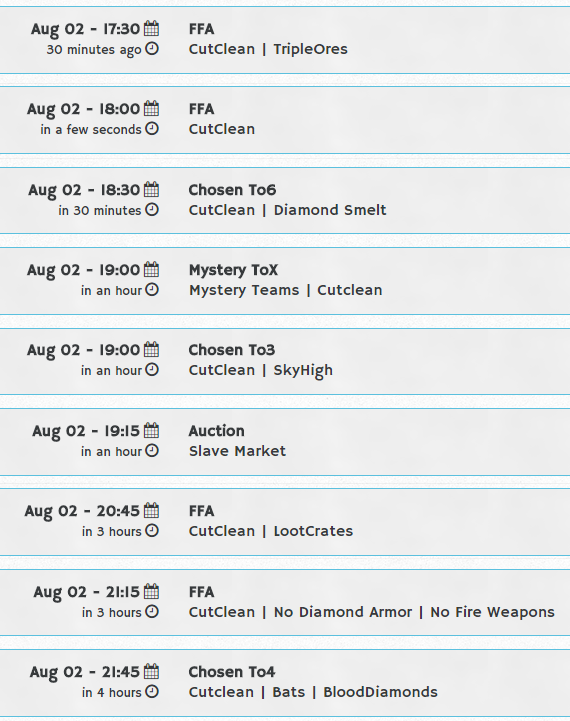Click 'CutClean | LootCrates' scenario text

pyautogui.click(x=271, y=531)
